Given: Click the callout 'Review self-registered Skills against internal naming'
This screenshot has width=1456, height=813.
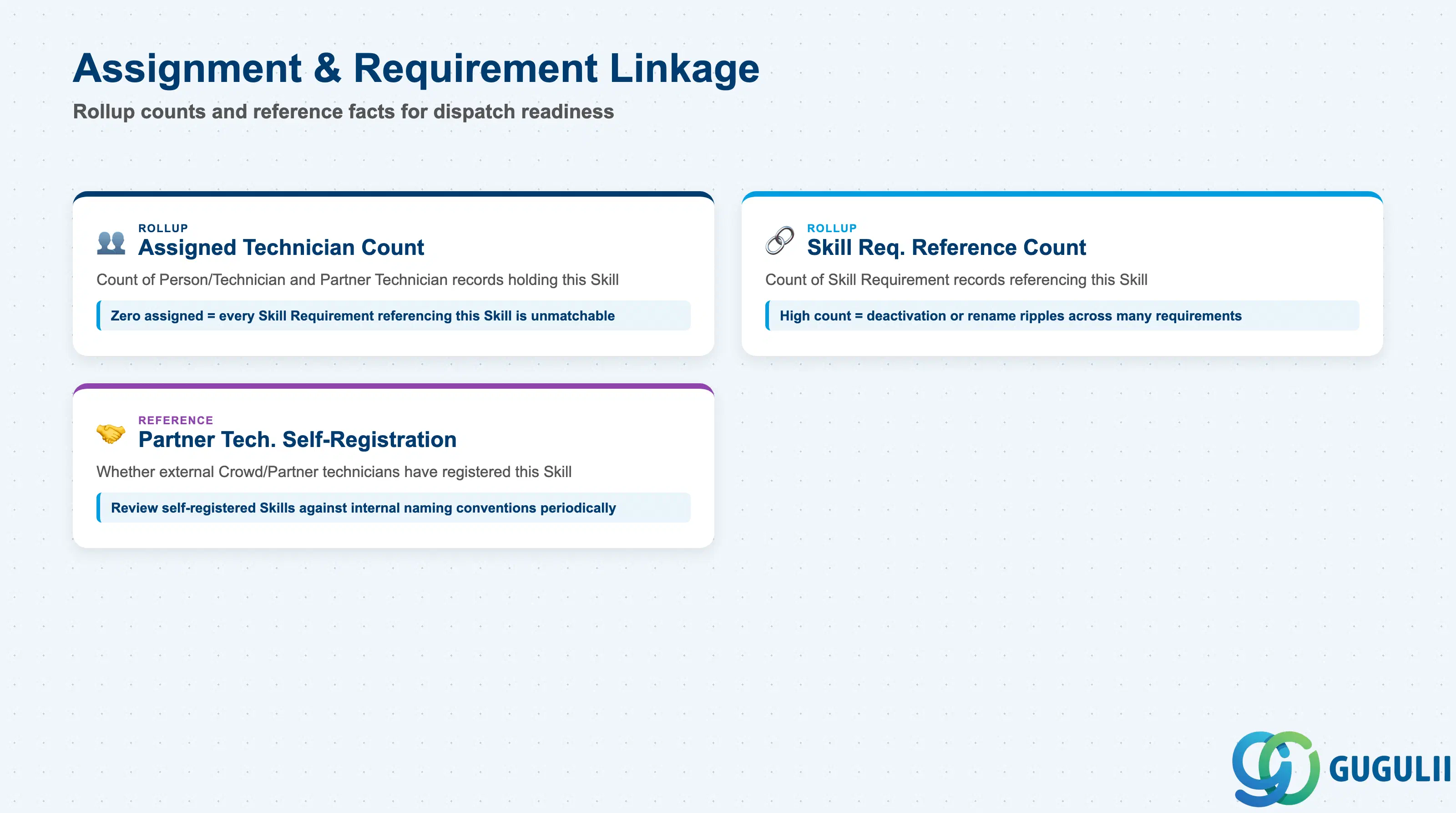Looking at the screenshot, I should click(394, 508).
